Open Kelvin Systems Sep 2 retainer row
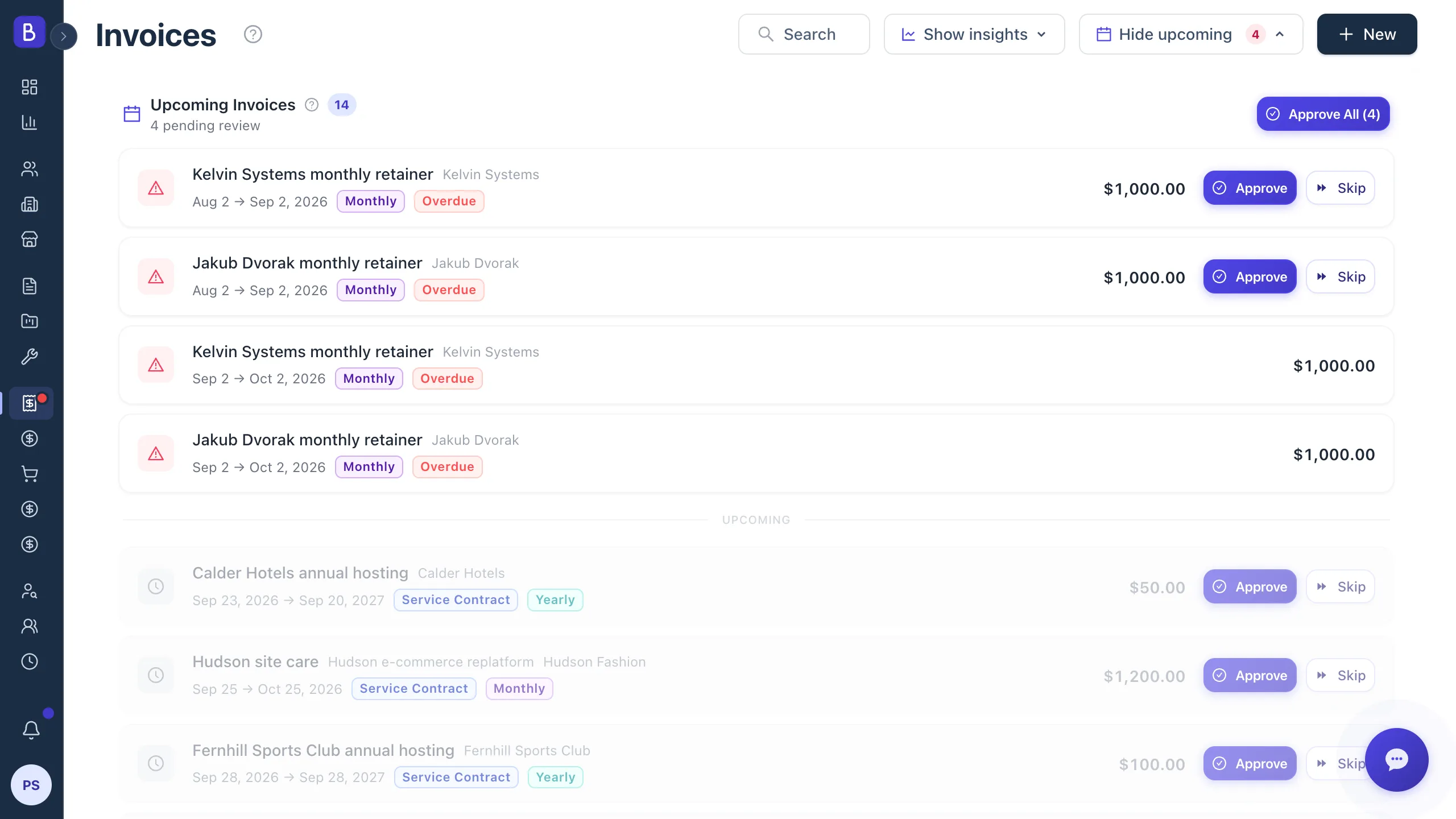 tap(756, 365)
